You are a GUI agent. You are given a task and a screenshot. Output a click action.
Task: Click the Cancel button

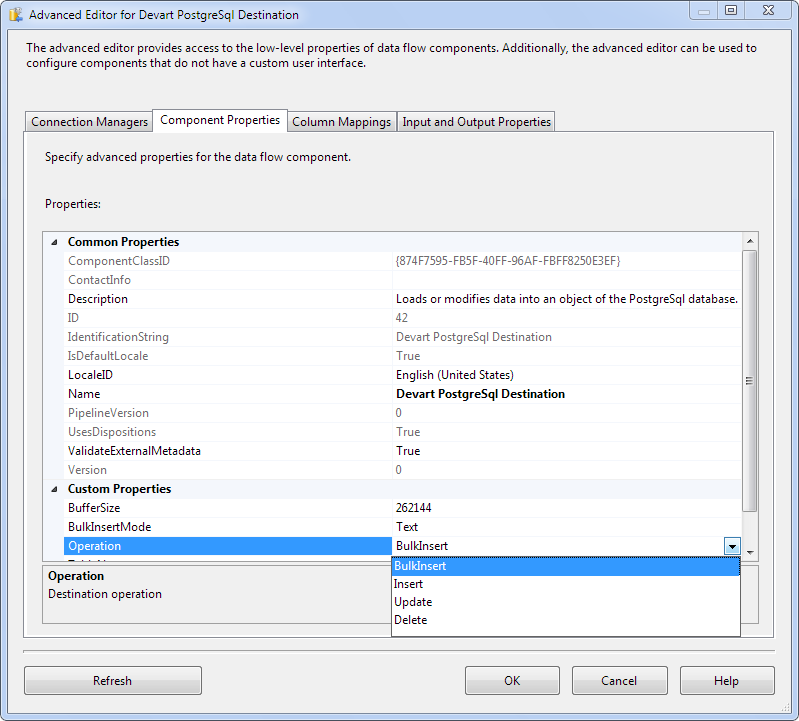pyautogui.click(x=619, y=681)
